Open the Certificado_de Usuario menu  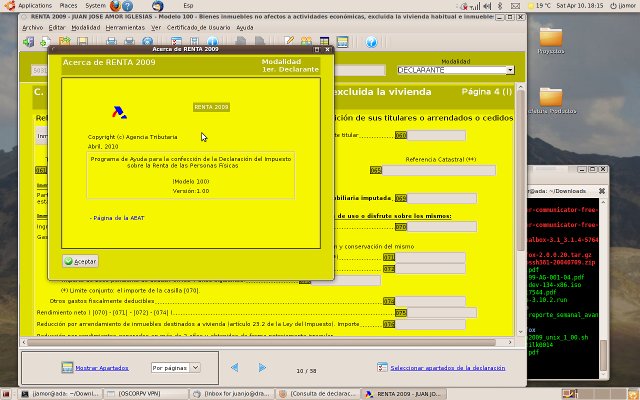[x=199, y=28]
